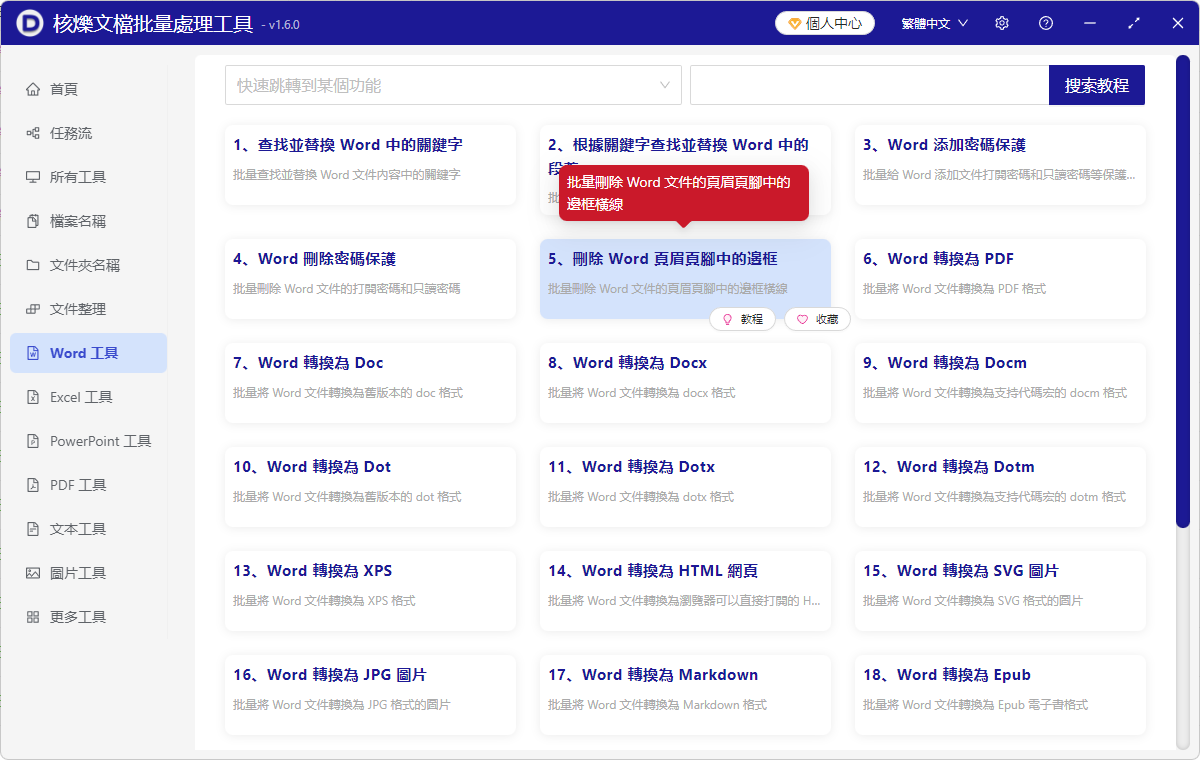Click the 搜索教程 search button
The width and height of the screenshot is (1200, 760).
click(x=1096, y=85)
